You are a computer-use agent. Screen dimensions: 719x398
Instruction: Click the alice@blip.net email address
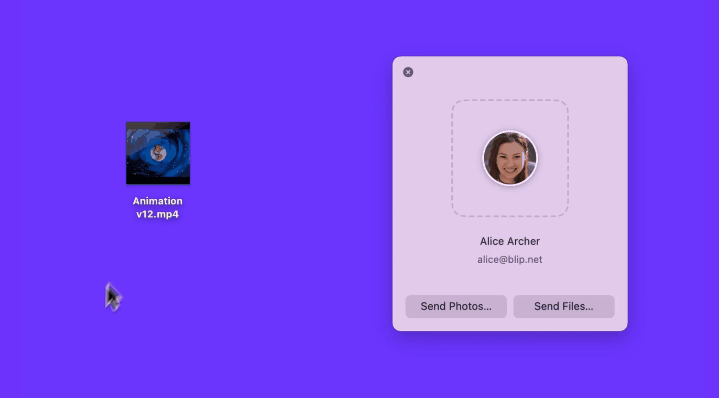[x=509, y=260]
